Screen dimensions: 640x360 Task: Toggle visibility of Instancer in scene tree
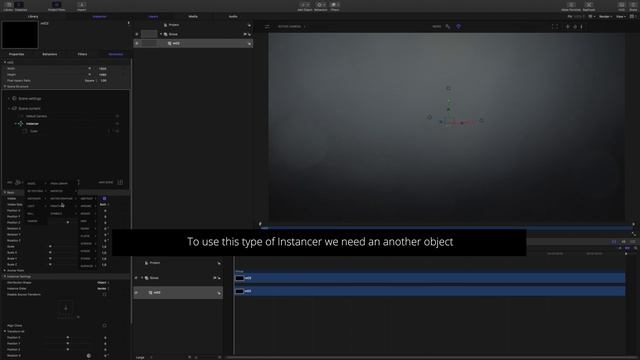click(117, 124)
